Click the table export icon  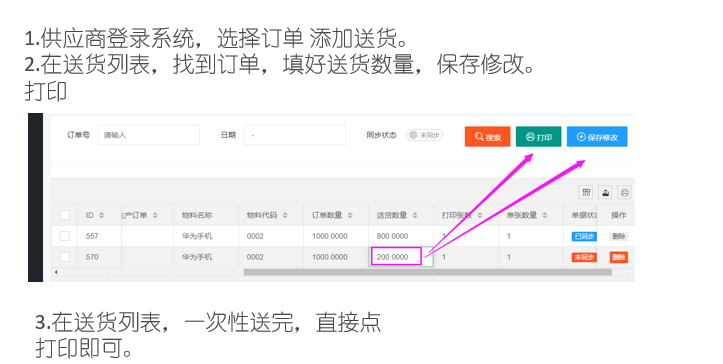tap(605, 192)
